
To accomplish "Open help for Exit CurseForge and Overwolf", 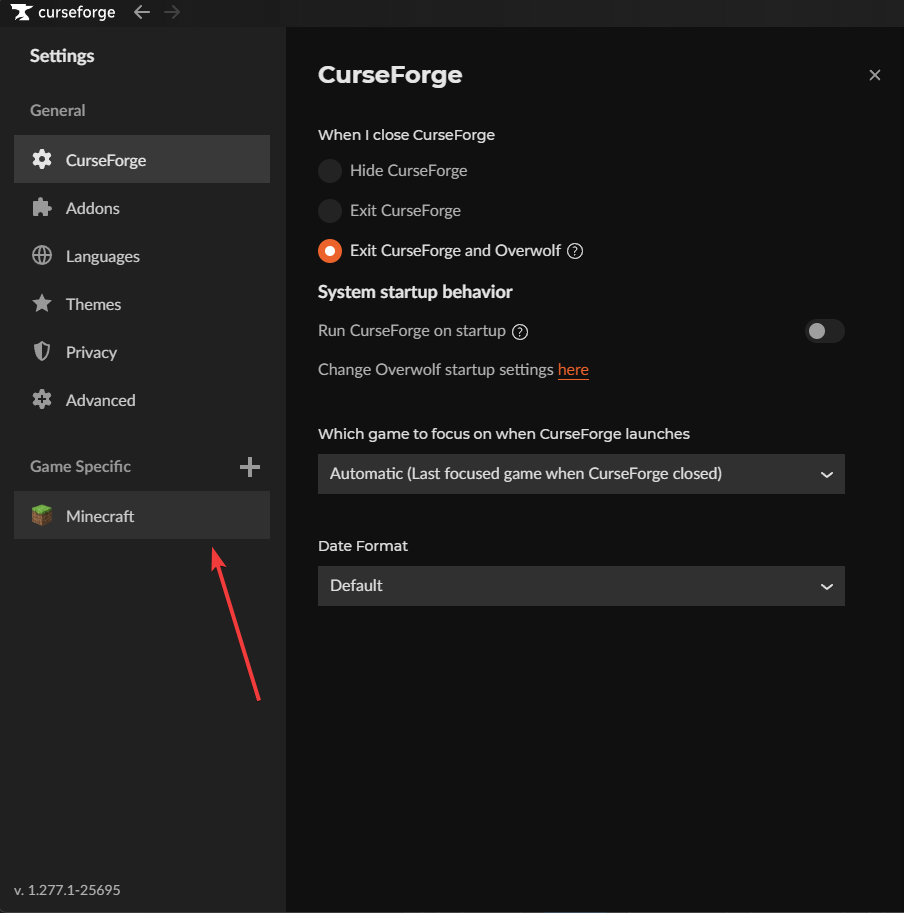I will (575, 251).
